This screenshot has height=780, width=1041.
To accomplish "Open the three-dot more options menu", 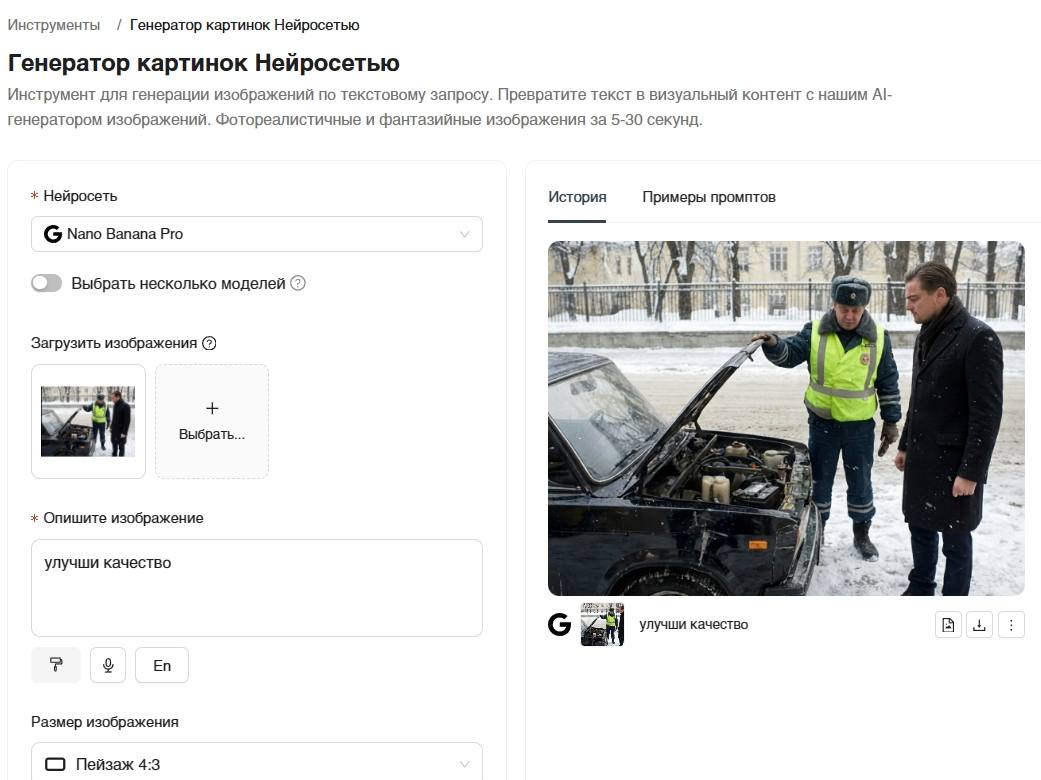I will (x=1011, y=625).
